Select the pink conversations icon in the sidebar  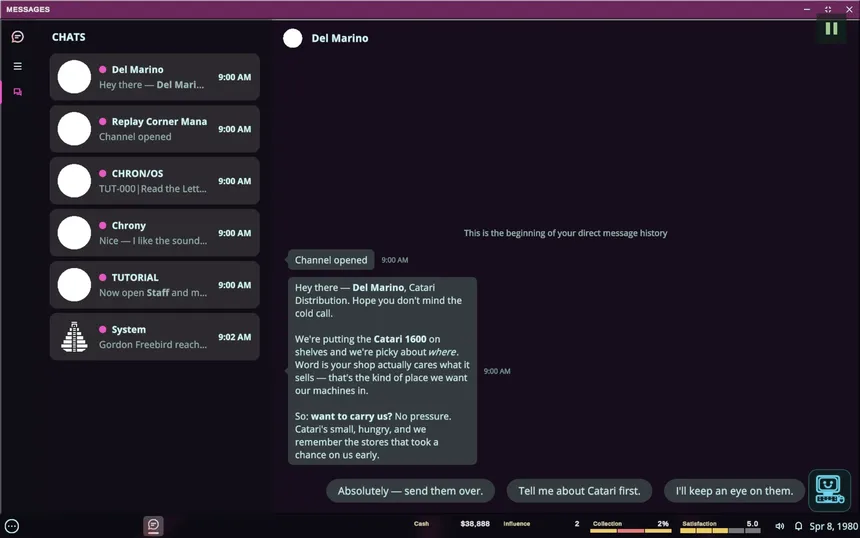(x=18, y=92)
